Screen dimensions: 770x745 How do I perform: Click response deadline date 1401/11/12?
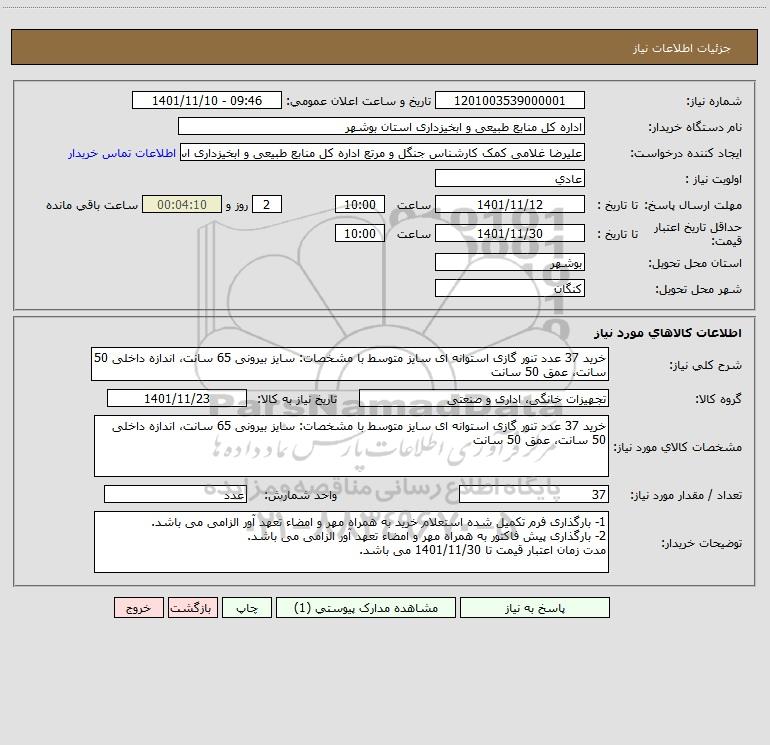point(510,205)
